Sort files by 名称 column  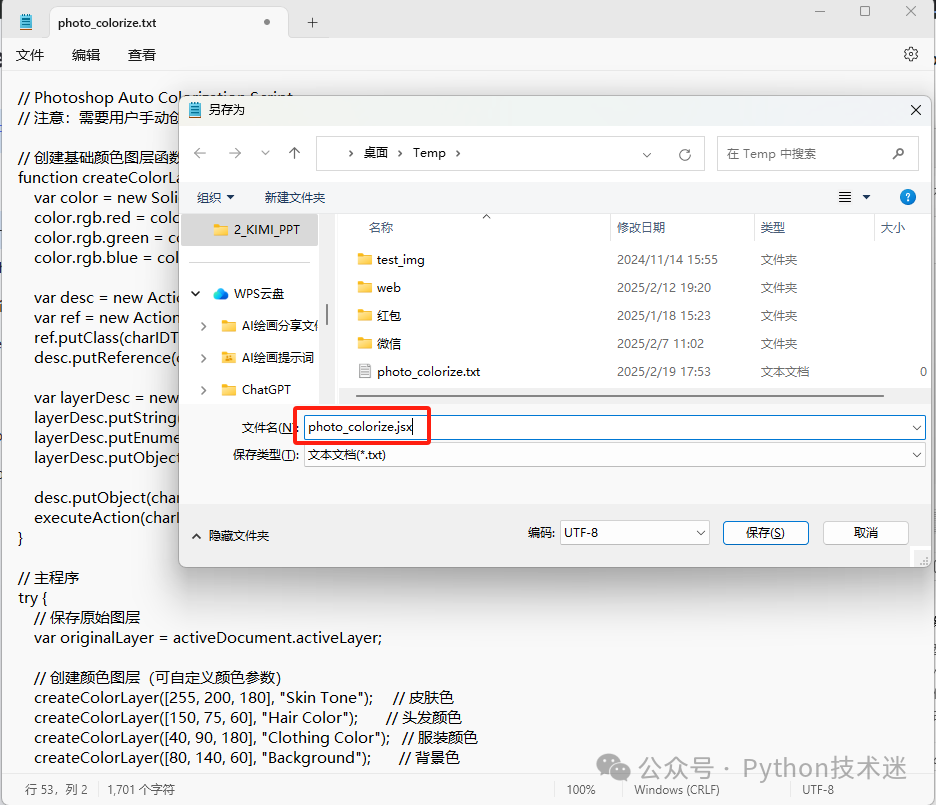[381, 228]
